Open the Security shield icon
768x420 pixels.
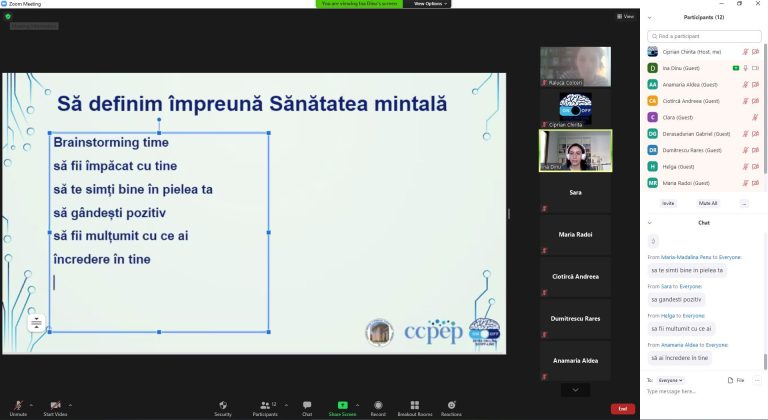(222, 405)
